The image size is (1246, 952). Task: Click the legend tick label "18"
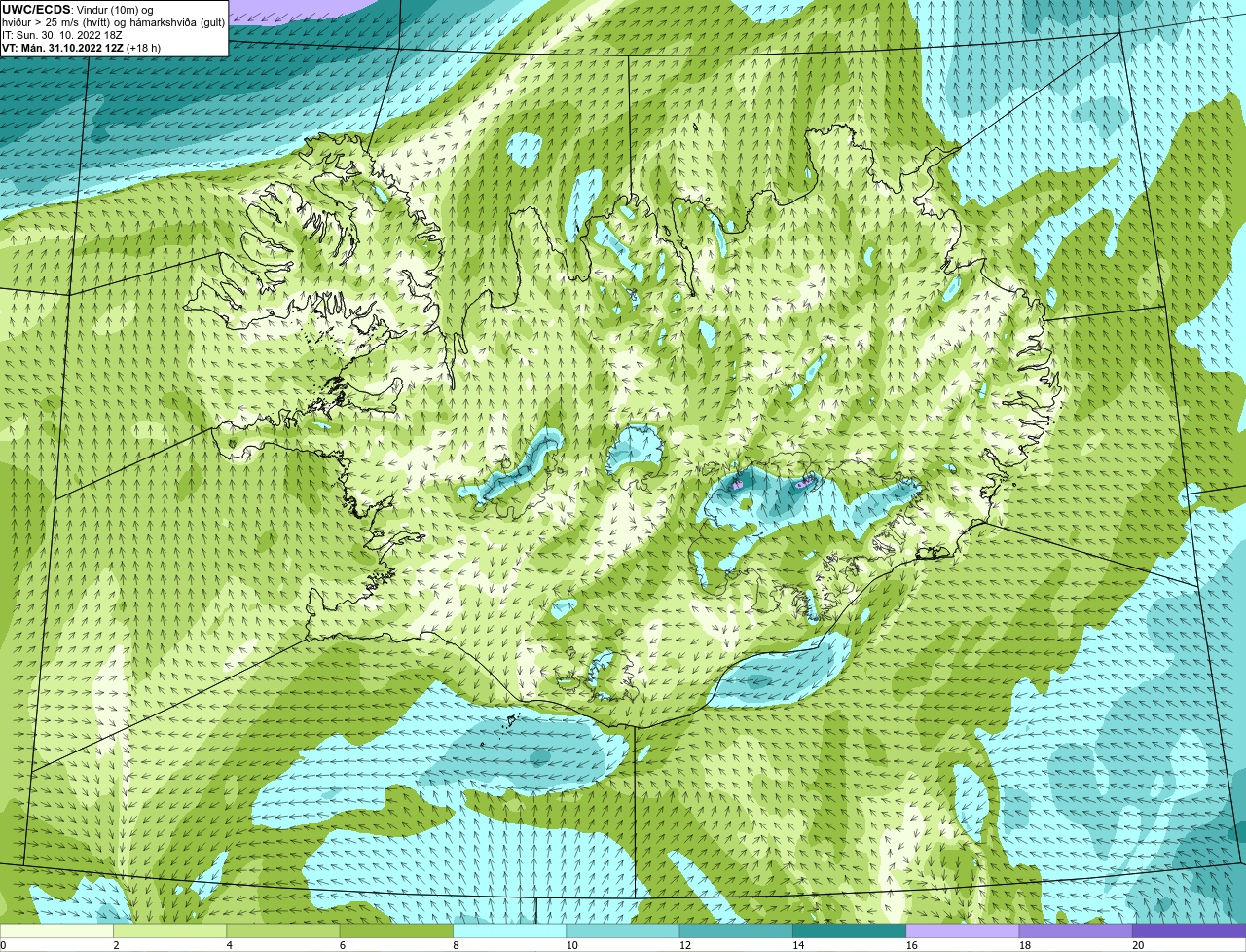click(1024, 945)
